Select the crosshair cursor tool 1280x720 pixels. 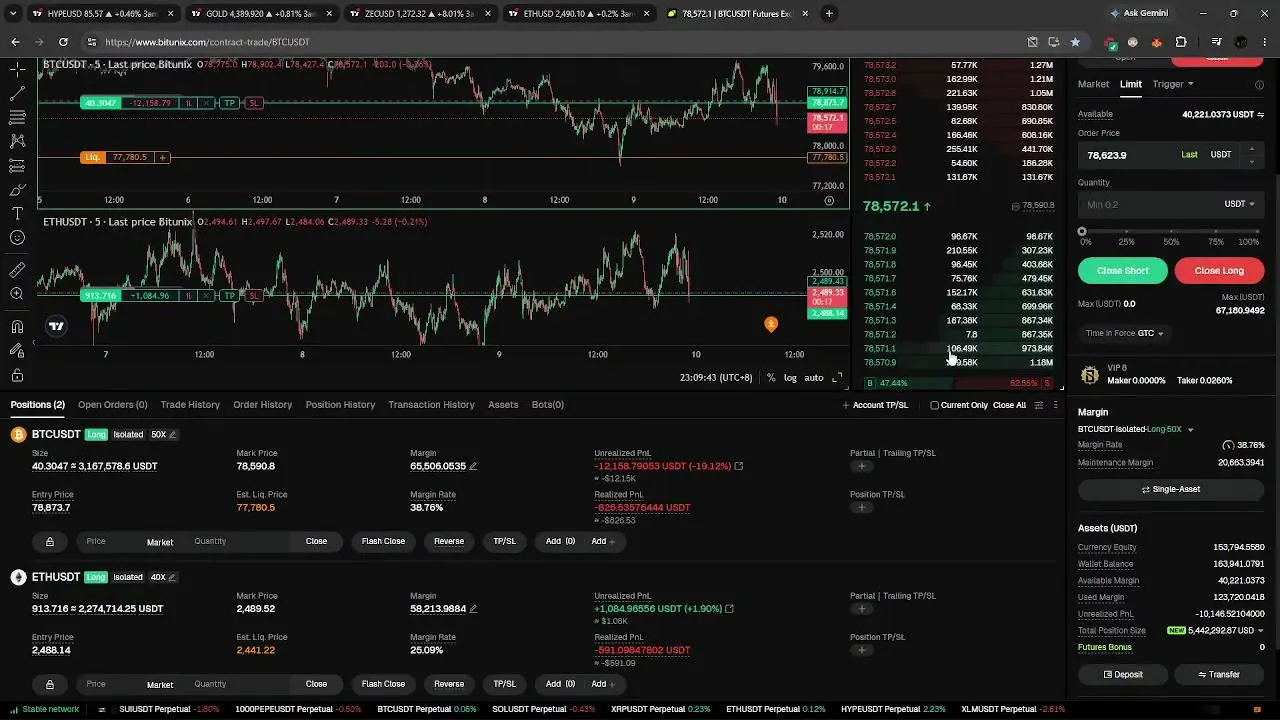(17, 70)
